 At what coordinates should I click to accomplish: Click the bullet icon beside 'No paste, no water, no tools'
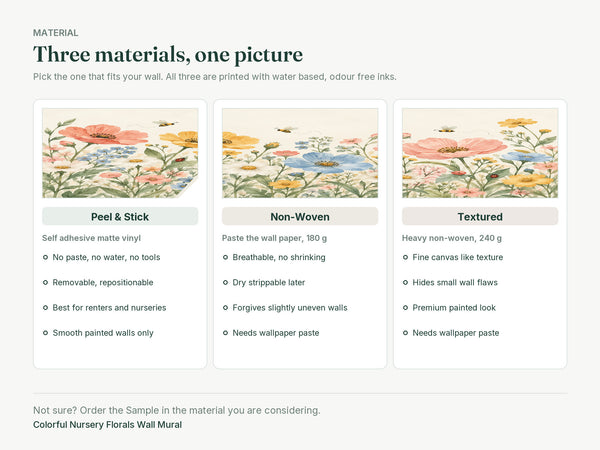(x=46, y=258)
